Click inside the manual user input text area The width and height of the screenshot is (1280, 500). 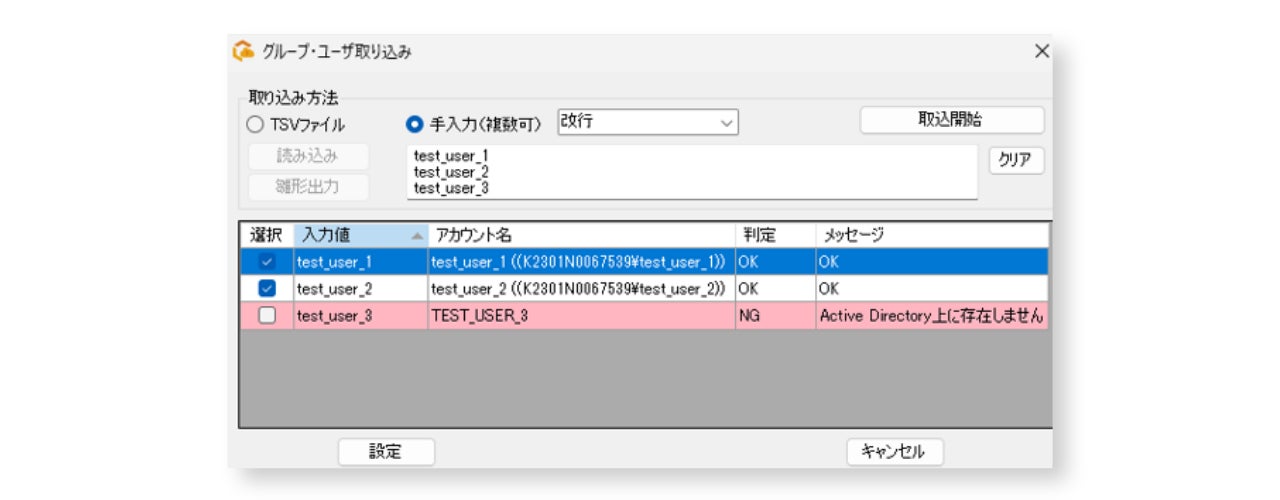[692, 172]
